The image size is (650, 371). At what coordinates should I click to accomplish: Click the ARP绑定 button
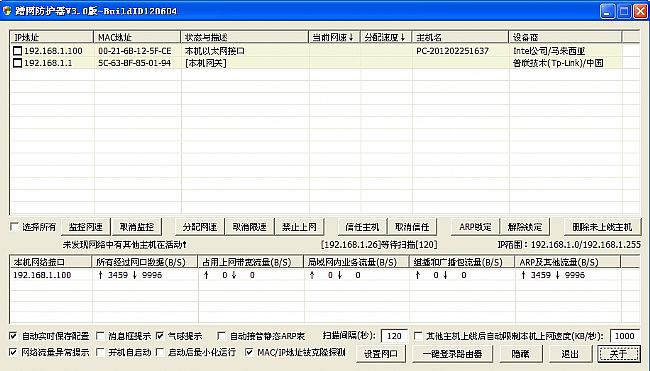475,227
